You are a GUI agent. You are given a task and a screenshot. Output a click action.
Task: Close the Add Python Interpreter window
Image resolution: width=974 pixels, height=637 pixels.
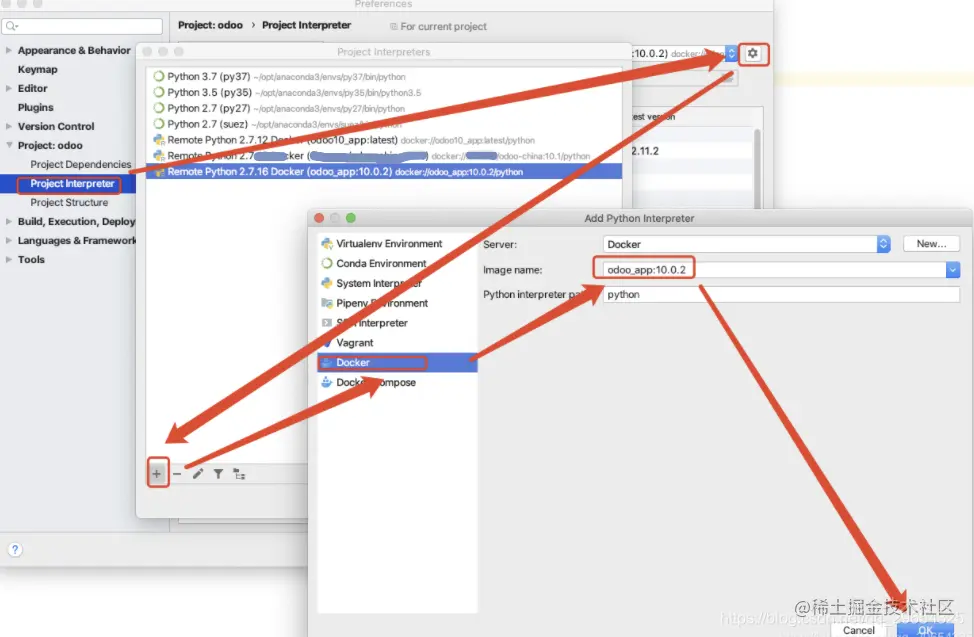pyautogui.click(x=319, y=218)
